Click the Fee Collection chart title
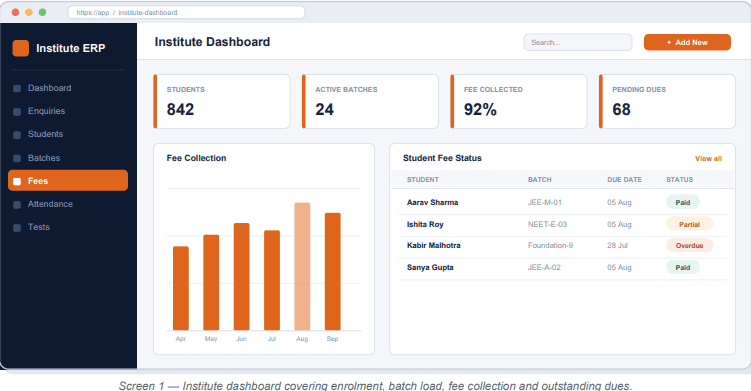The image size is (751, 391). (196, 158)
